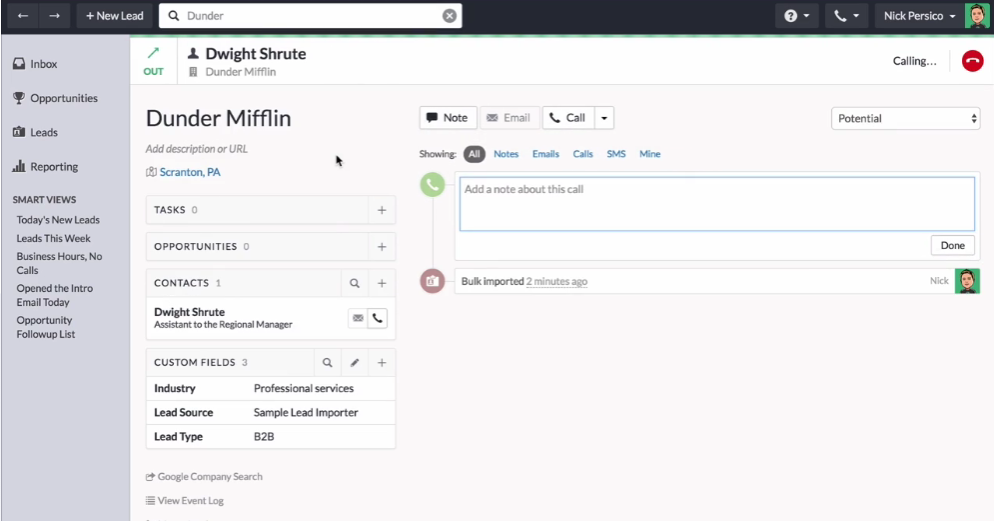Click the Dwight Shrute contact name

(x=190, y=312)
